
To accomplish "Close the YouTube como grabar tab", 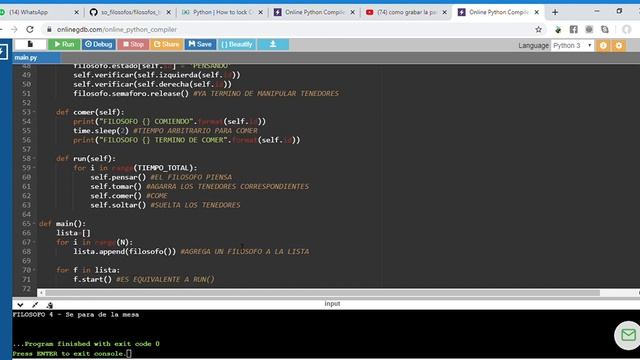I will [444, 12].
